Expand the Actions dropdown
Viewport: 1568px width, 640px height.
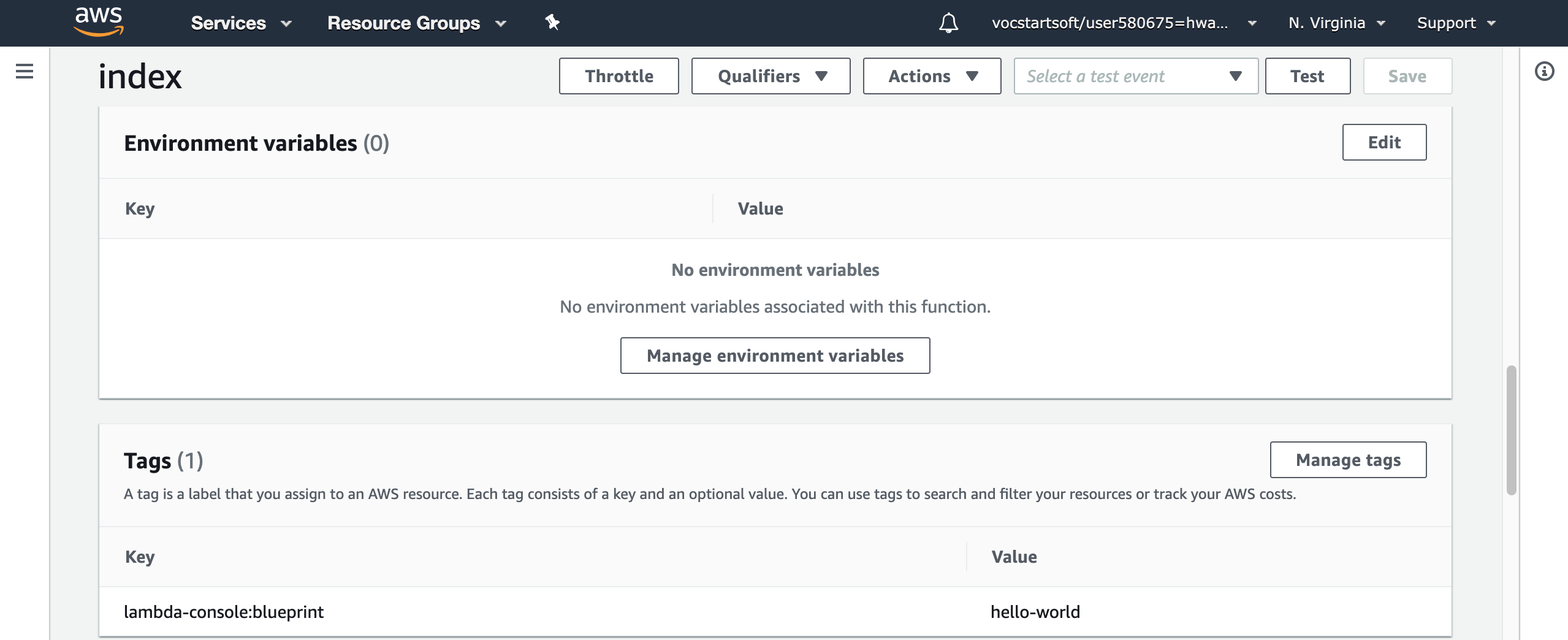pyautogui.click(x=932, y=76)
